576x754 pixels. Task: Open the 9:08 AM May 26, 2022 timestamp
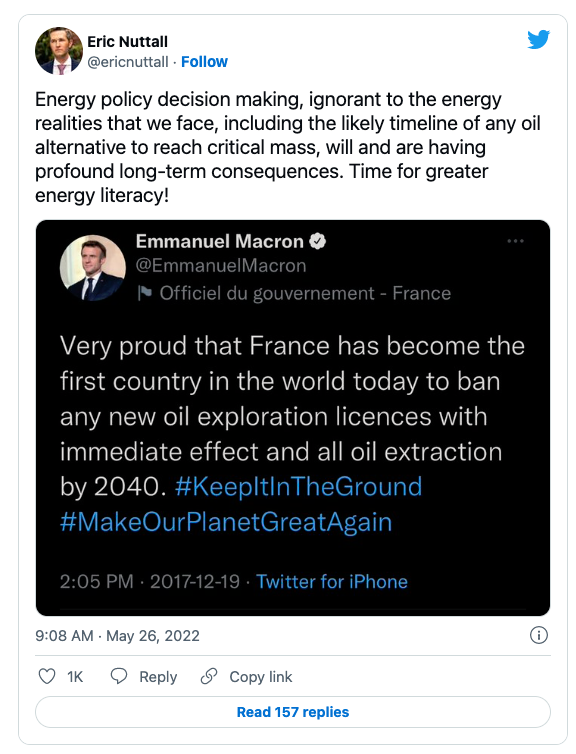(x=117, y=636)
